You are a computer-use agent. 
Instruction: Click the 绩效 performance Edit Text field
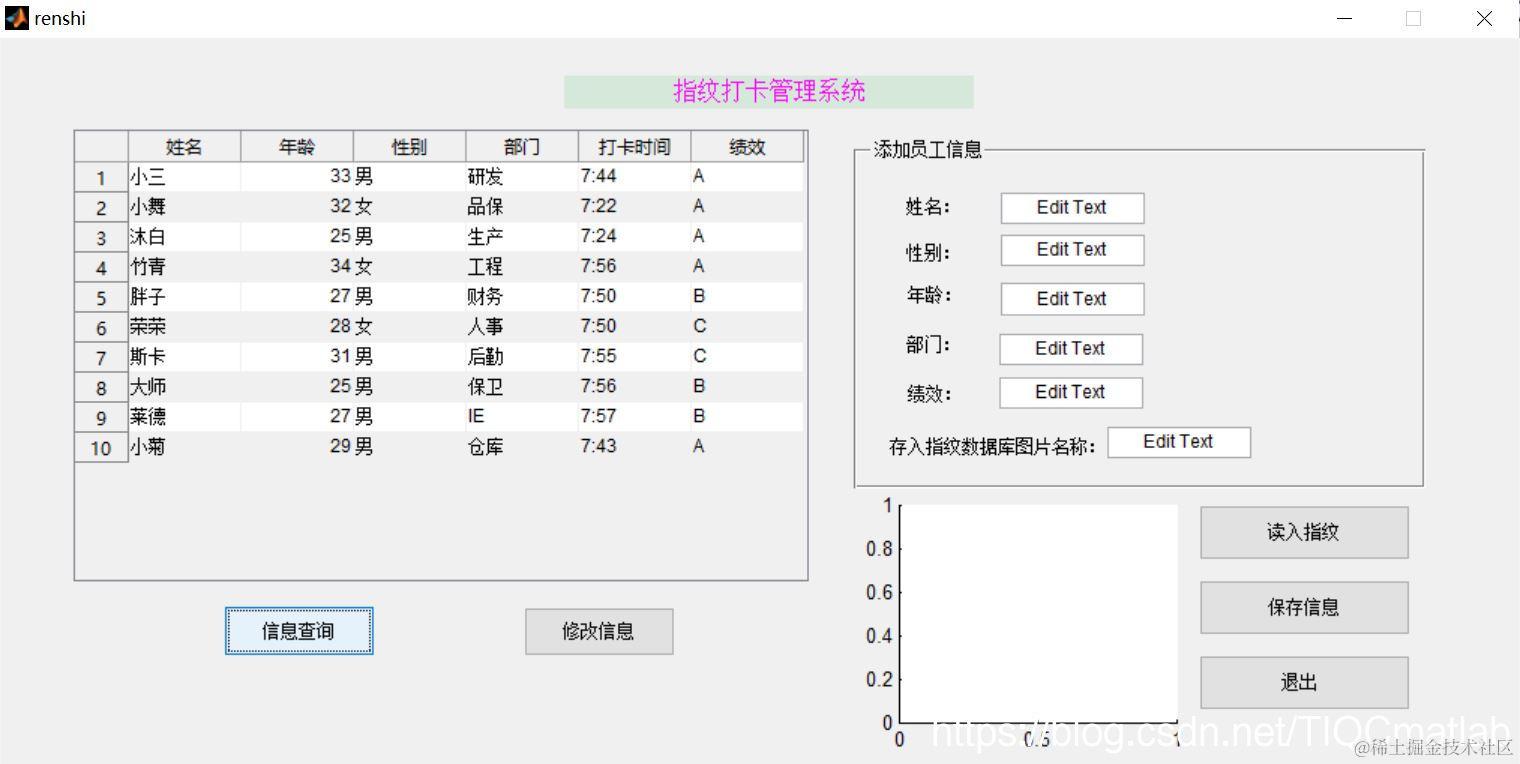(x=1071, y=392)
